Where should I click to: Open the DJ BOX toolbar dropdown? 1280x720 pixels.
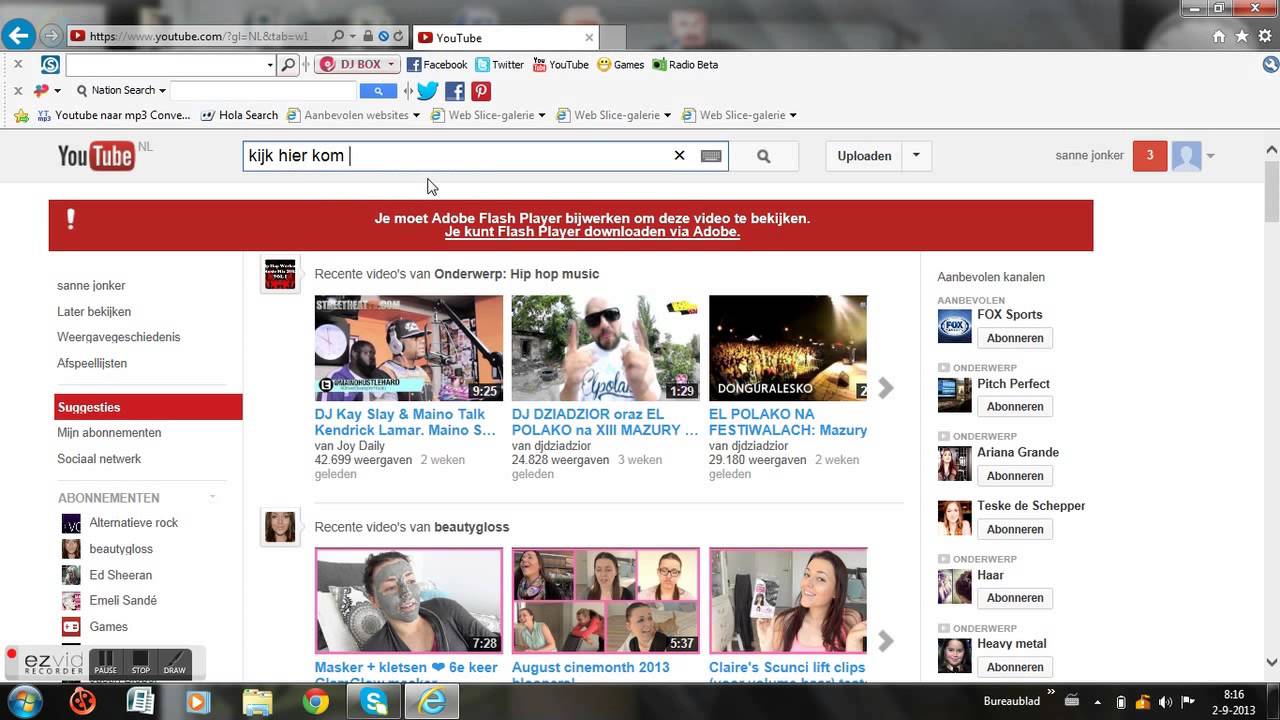click(x=391, y=65)
